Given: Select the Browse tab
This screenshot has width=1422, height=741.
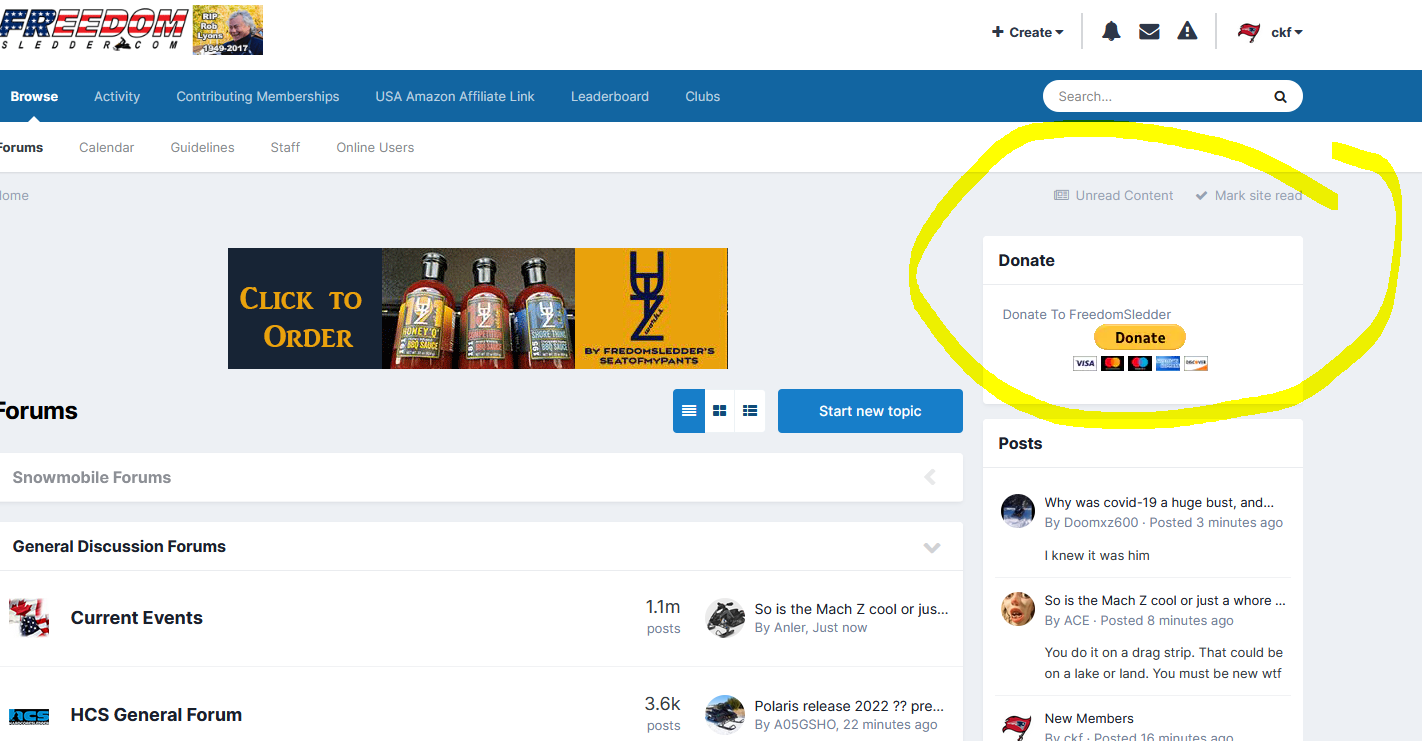Looking at the screenshot, I should [34, 96].
